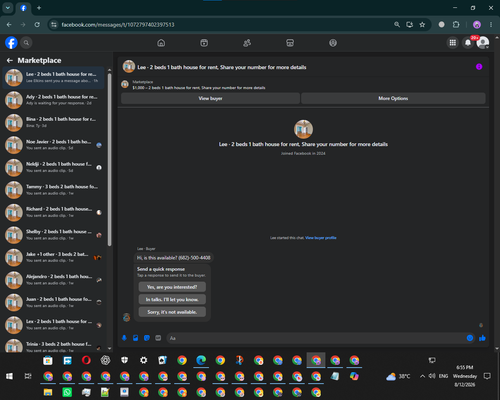Click the More Options button
The image size is (500, 400).
click(x=393, y=98)
